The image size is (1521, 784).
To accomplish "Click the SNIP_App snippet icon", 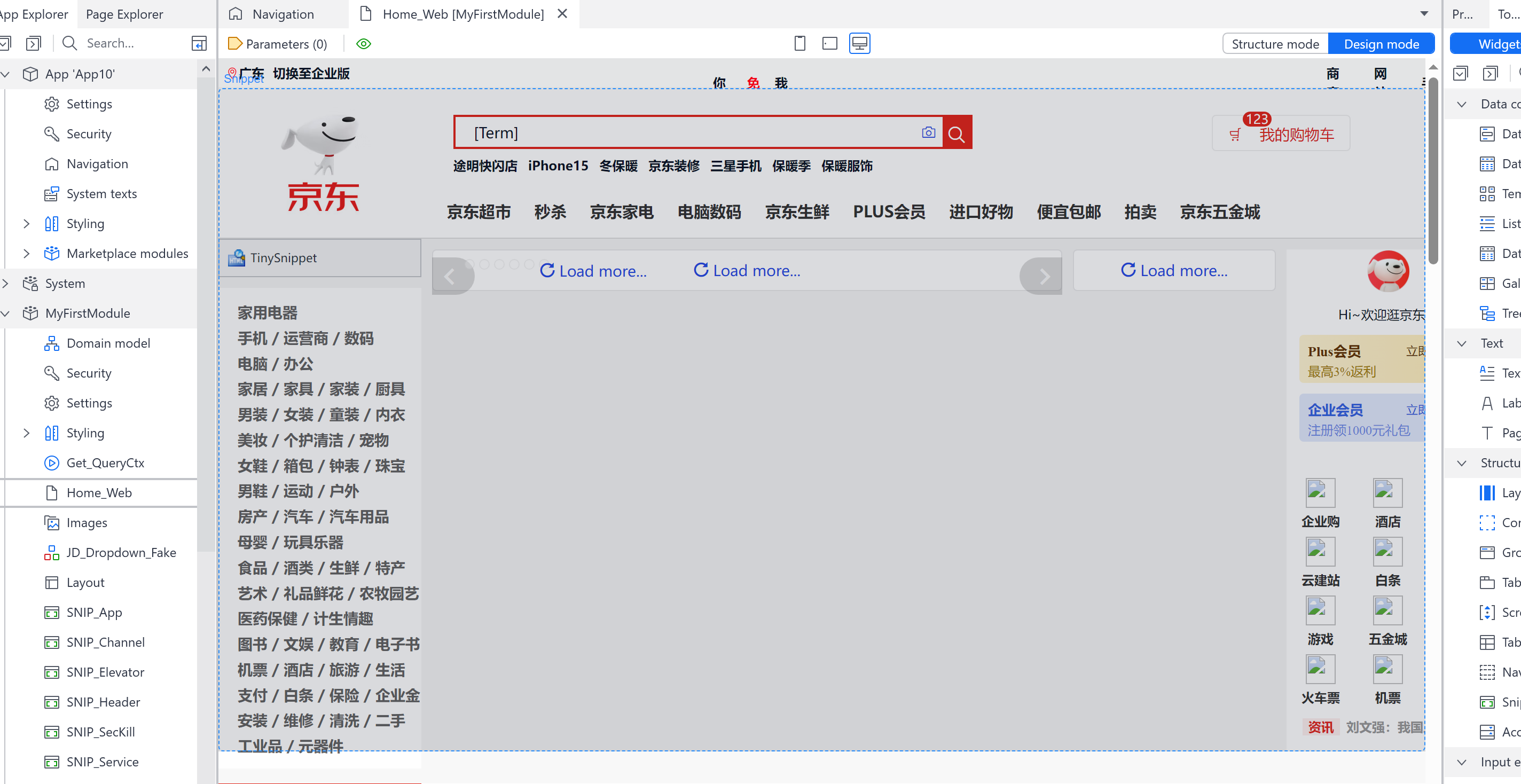I will pyautogui.click(x=52, y=612).
